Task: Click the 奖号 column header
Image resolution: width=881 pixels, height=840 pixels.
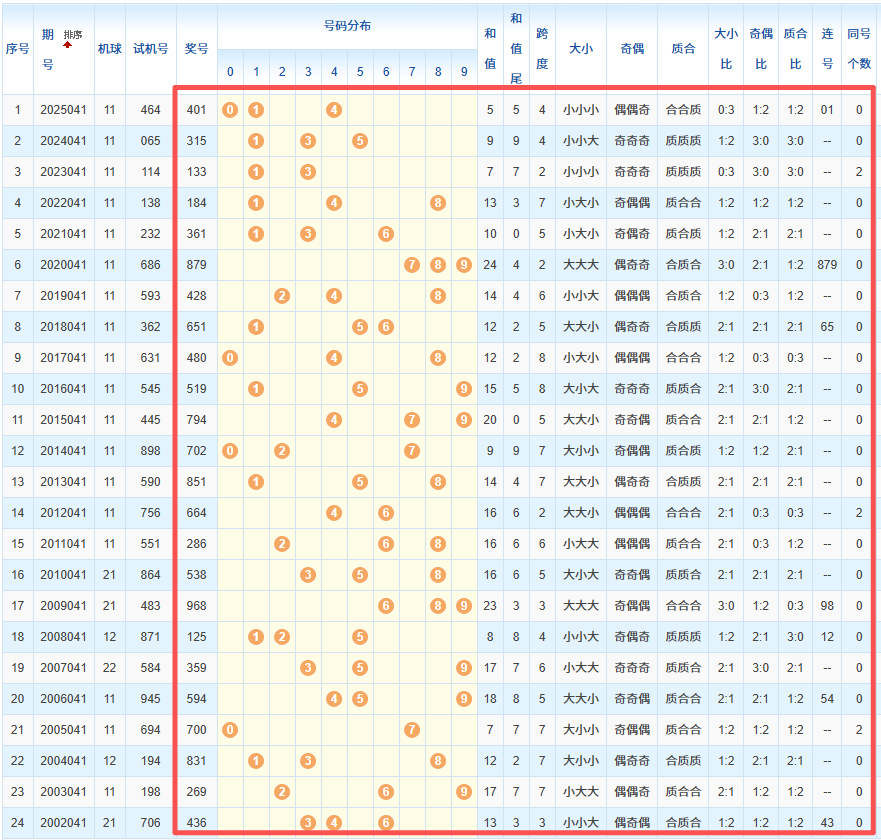Action: pos(197,48)
